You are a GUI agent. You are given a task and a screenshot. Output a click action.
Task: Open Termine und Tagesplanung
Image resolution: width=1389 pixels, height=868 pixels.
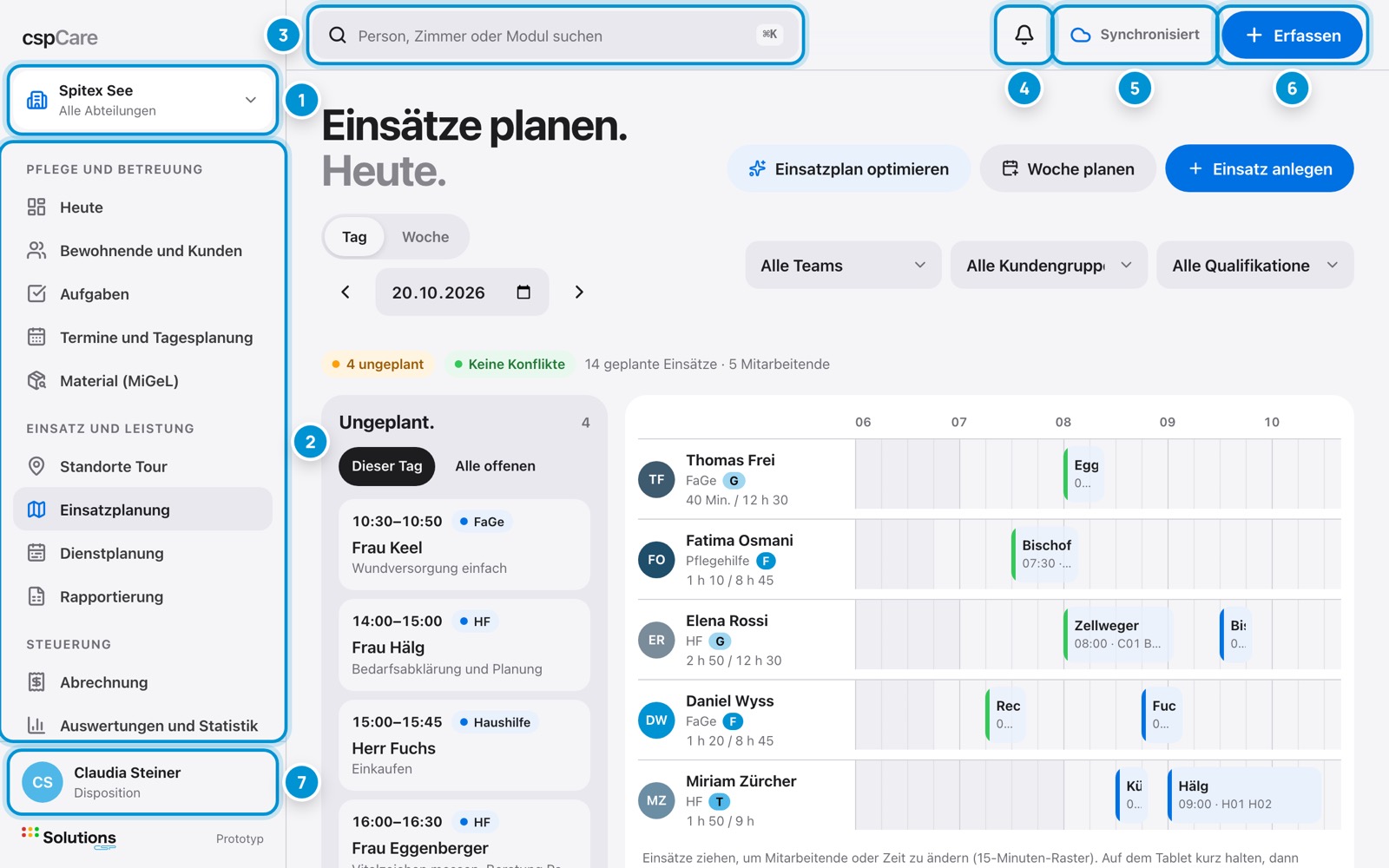click(x=142, y=338)
